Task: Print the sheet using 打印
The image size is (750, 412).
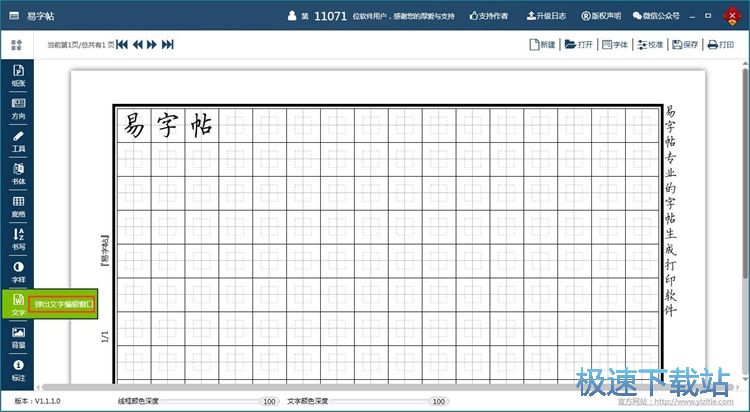Action: coord(720,44)
